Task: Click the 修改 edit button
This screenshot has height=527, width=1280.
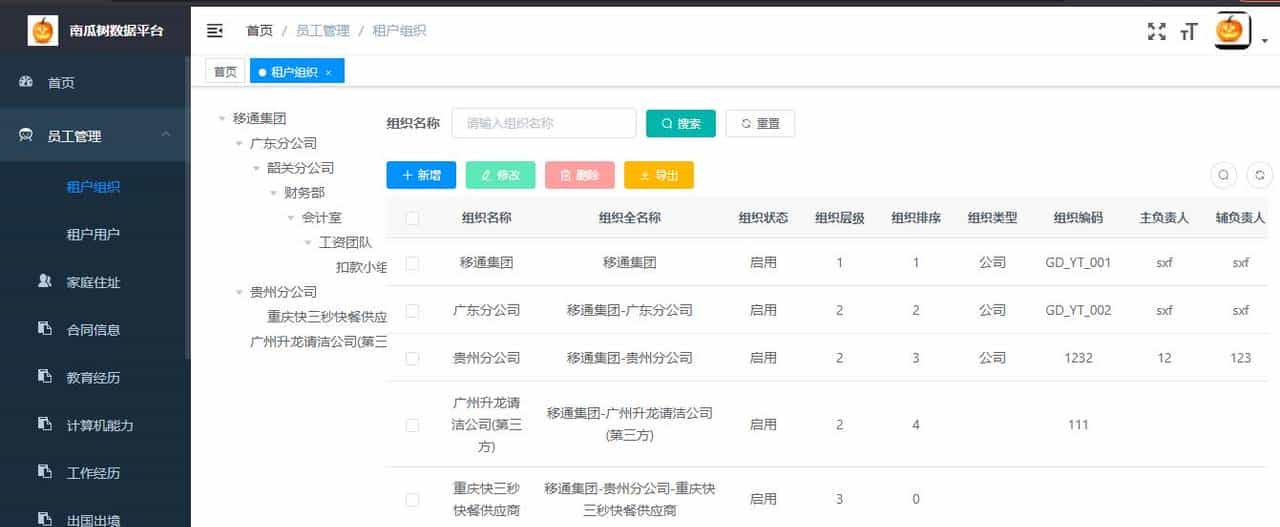Action: (501, 175)
